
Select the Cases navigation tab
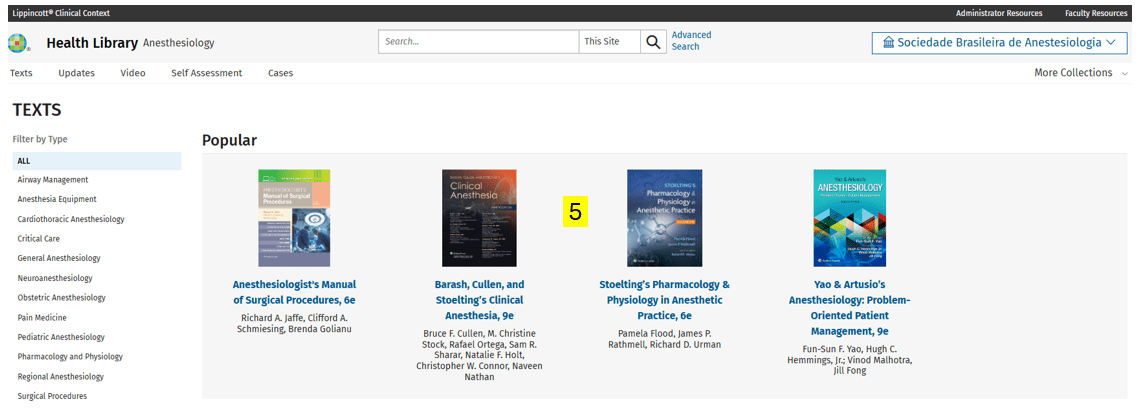[x=280, y=73]
